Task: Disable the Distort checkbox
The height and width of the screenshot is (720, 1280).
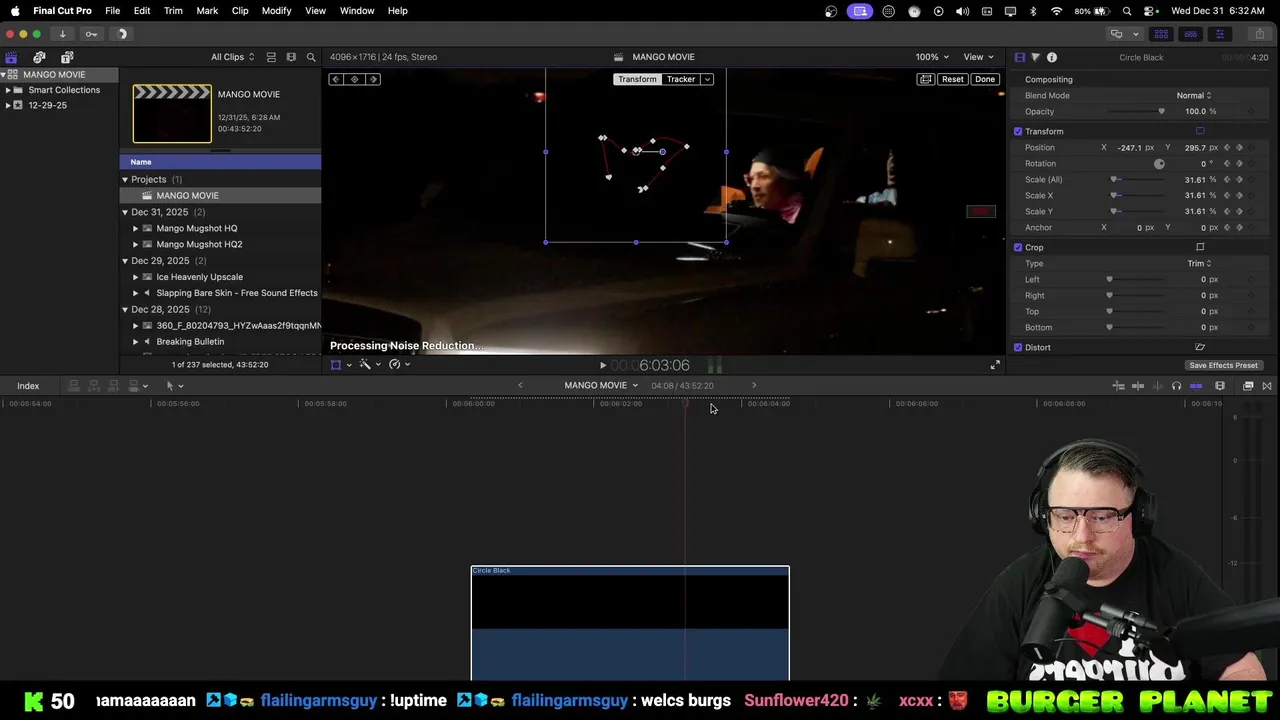Action: (1018, 347)
